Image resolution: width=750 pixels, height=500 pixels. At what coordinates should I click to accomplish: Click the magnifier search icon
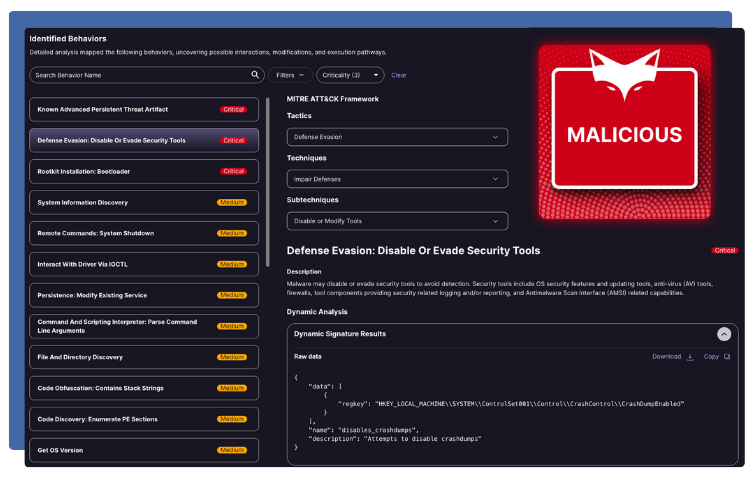pos(255,75)
